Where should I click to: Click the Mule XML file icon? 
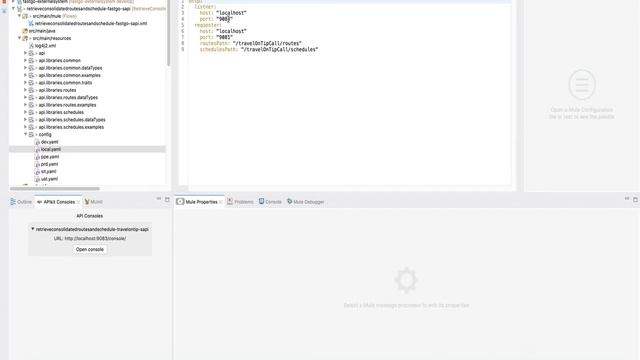[x=31, y=23]
